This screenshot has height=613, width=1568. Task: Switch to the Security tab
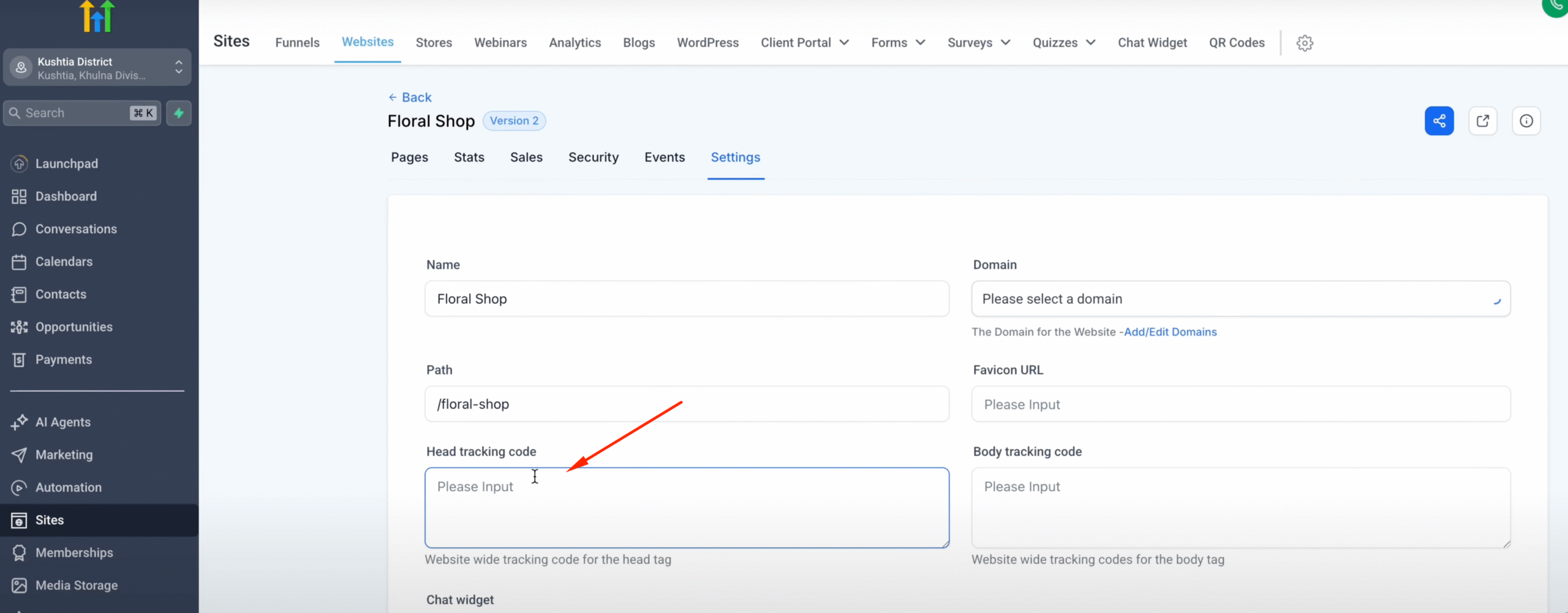pos(593,157)
